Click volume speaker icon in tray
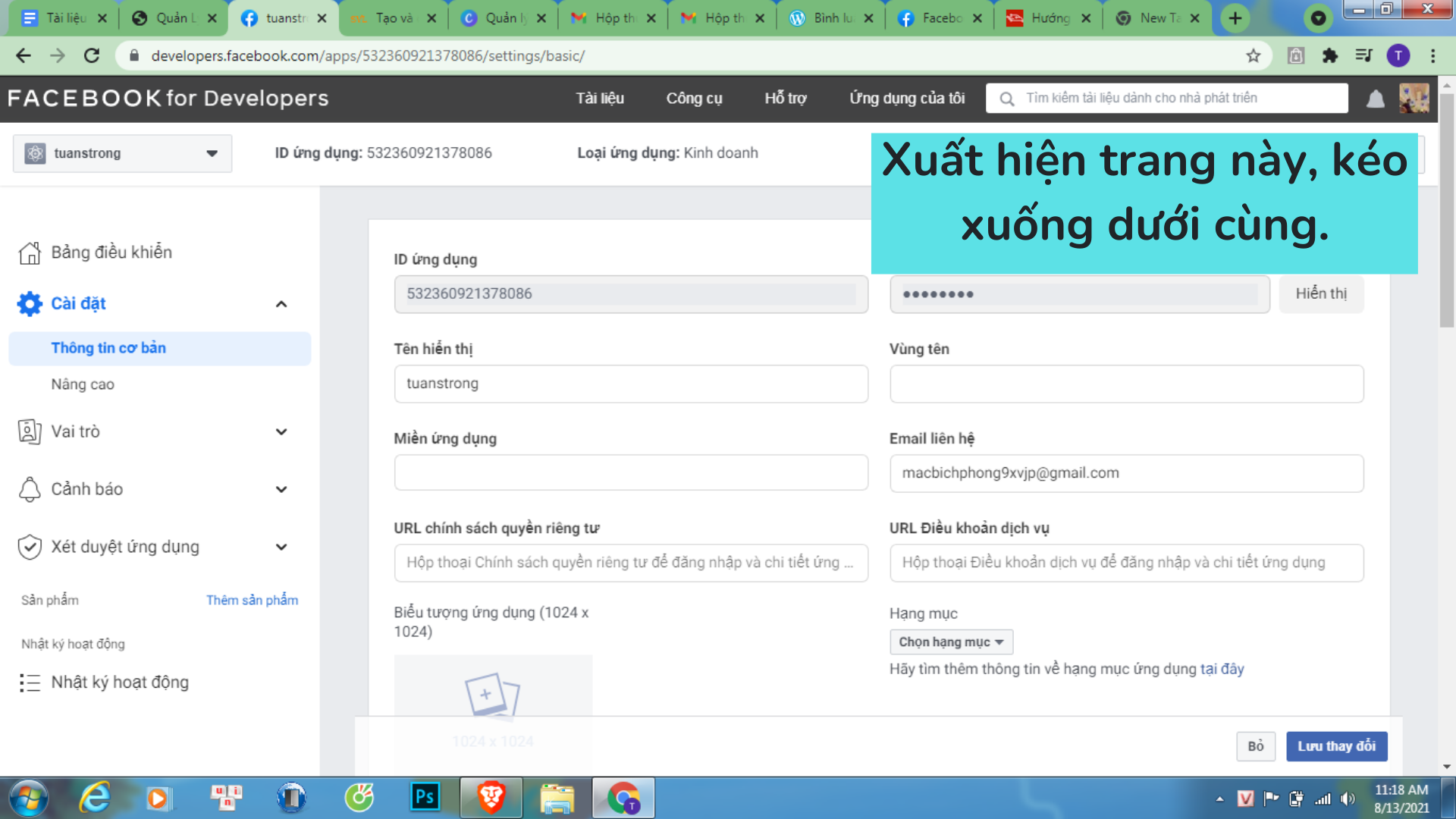Screen dimensions: 1456x819 pos(1348,799)
